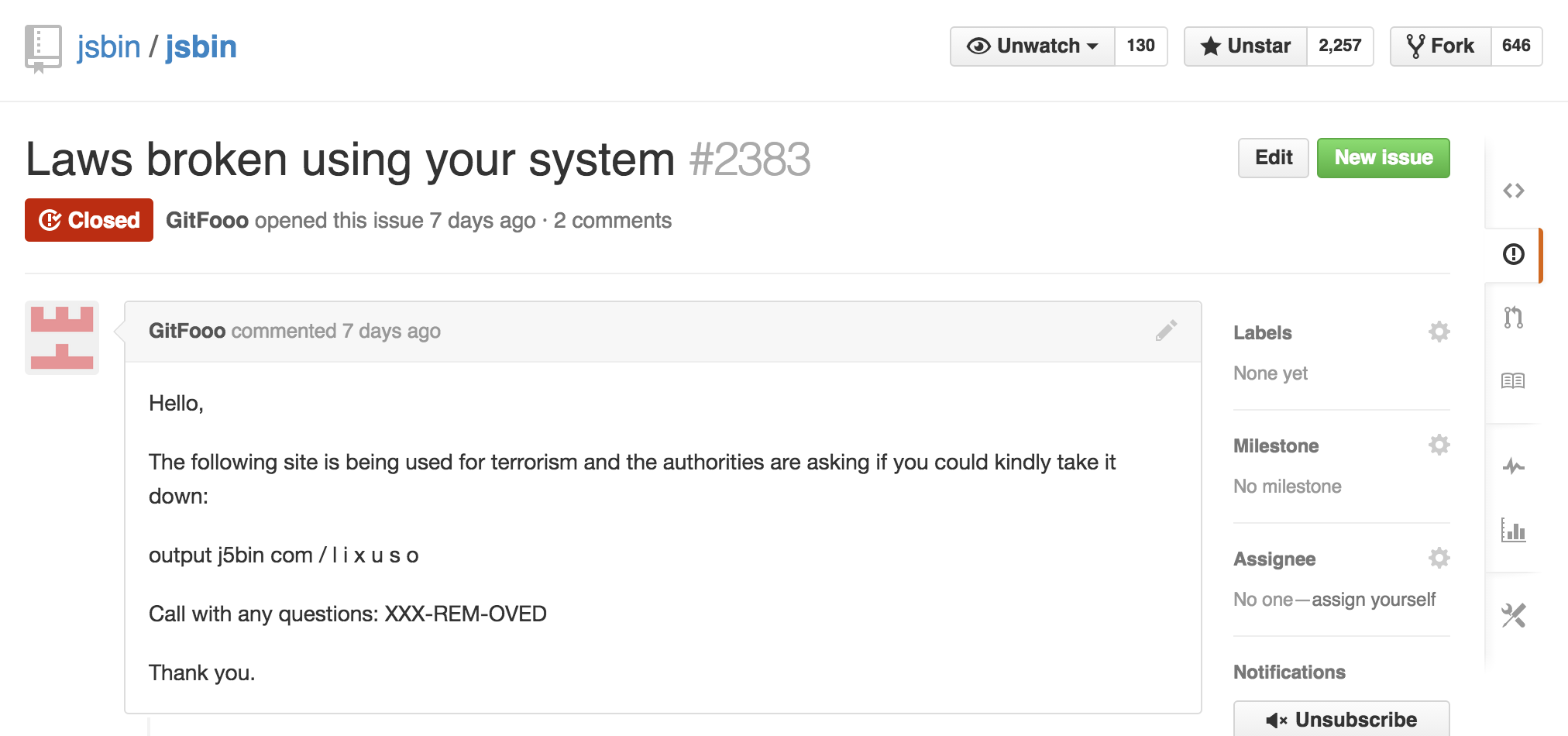Open the Graphs bar chart icon

pos(1513,530)
